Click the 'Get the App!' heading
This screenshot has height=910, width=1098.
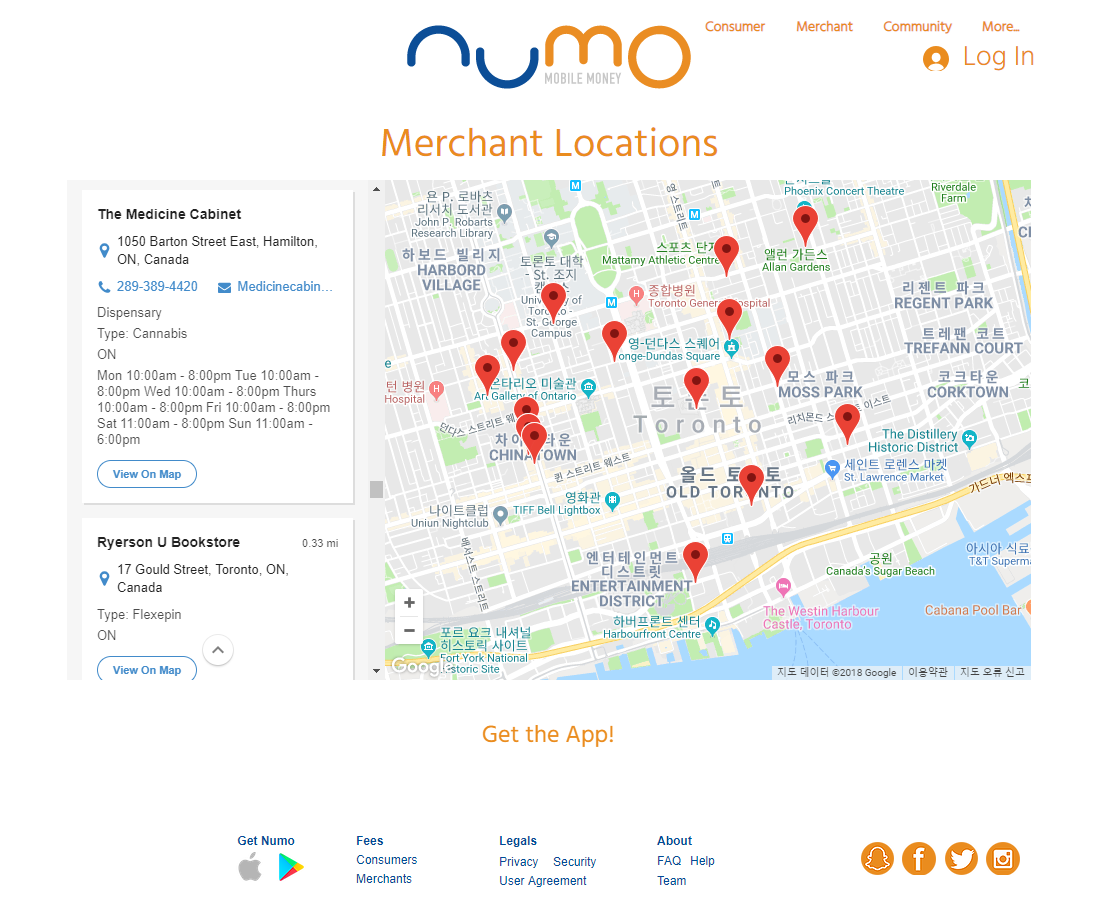click(x=548, y=734)
